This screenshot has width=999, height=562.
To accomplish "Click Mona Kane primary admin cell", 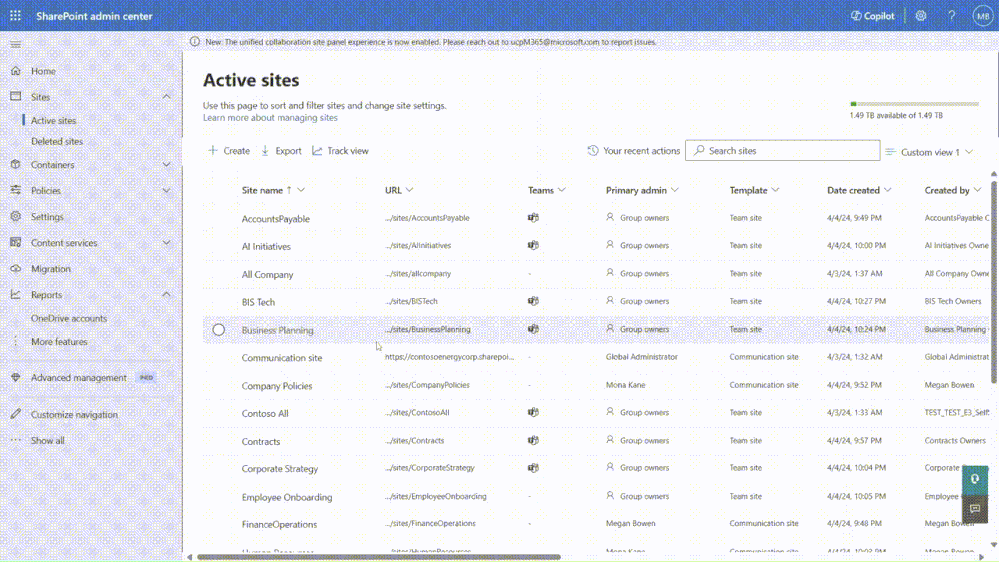I will coord(626,385).
